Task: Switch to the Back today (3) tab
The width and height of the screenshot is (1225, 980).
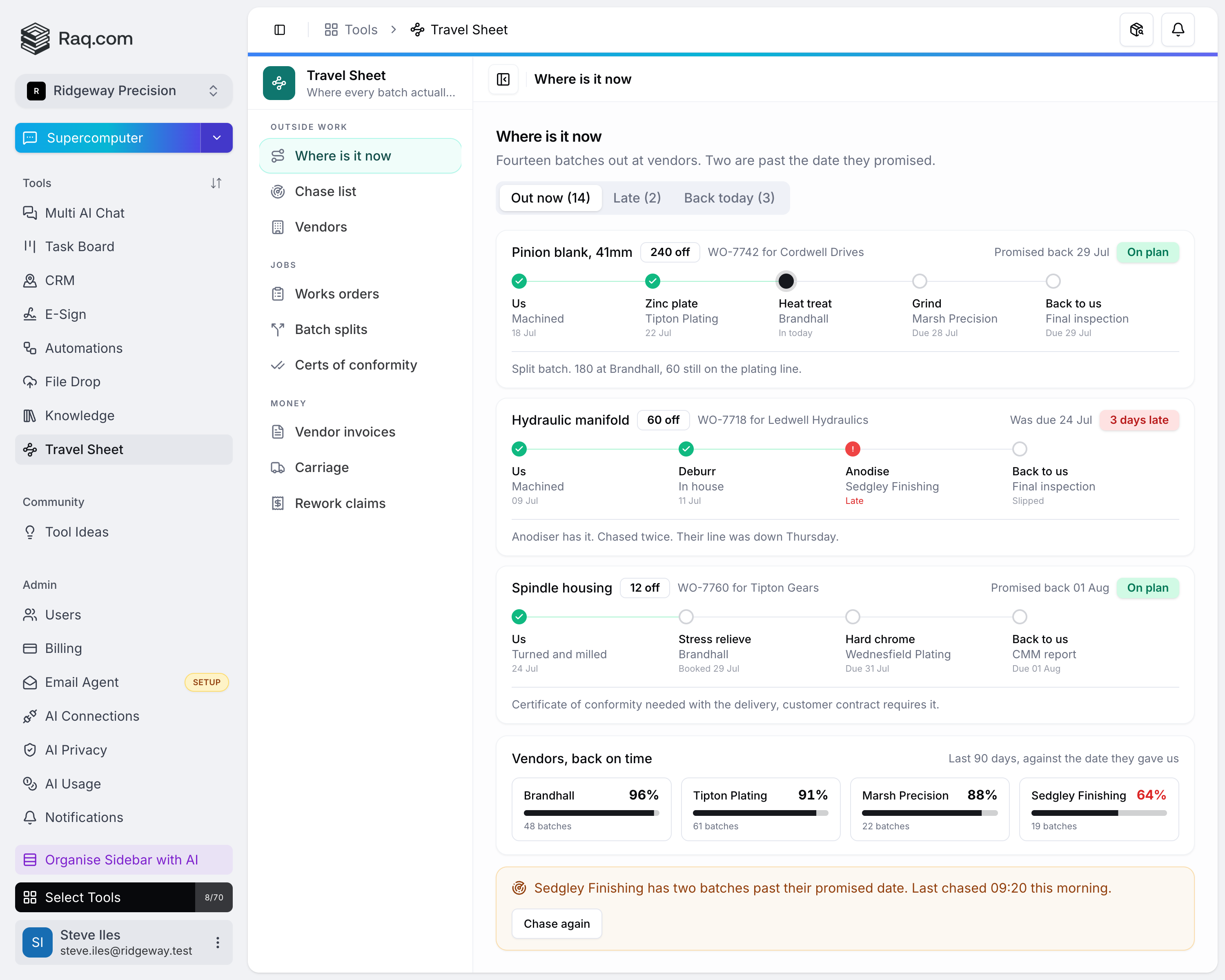Action: (x=729, y=198)
